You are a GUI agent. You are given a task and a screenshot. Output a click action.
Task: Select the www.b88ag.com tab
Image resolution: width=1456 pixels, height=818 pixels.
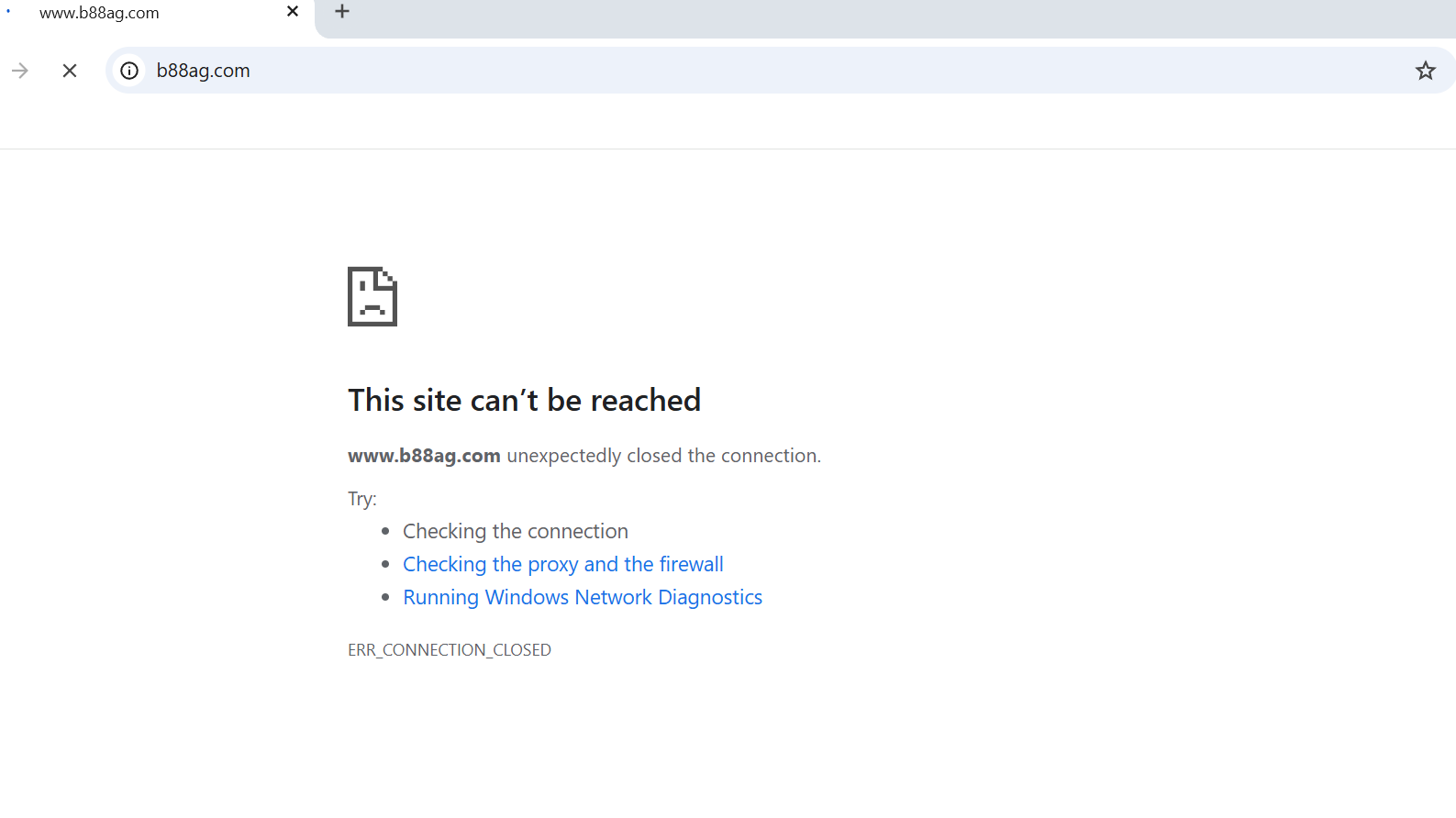[x=138, y=13]
